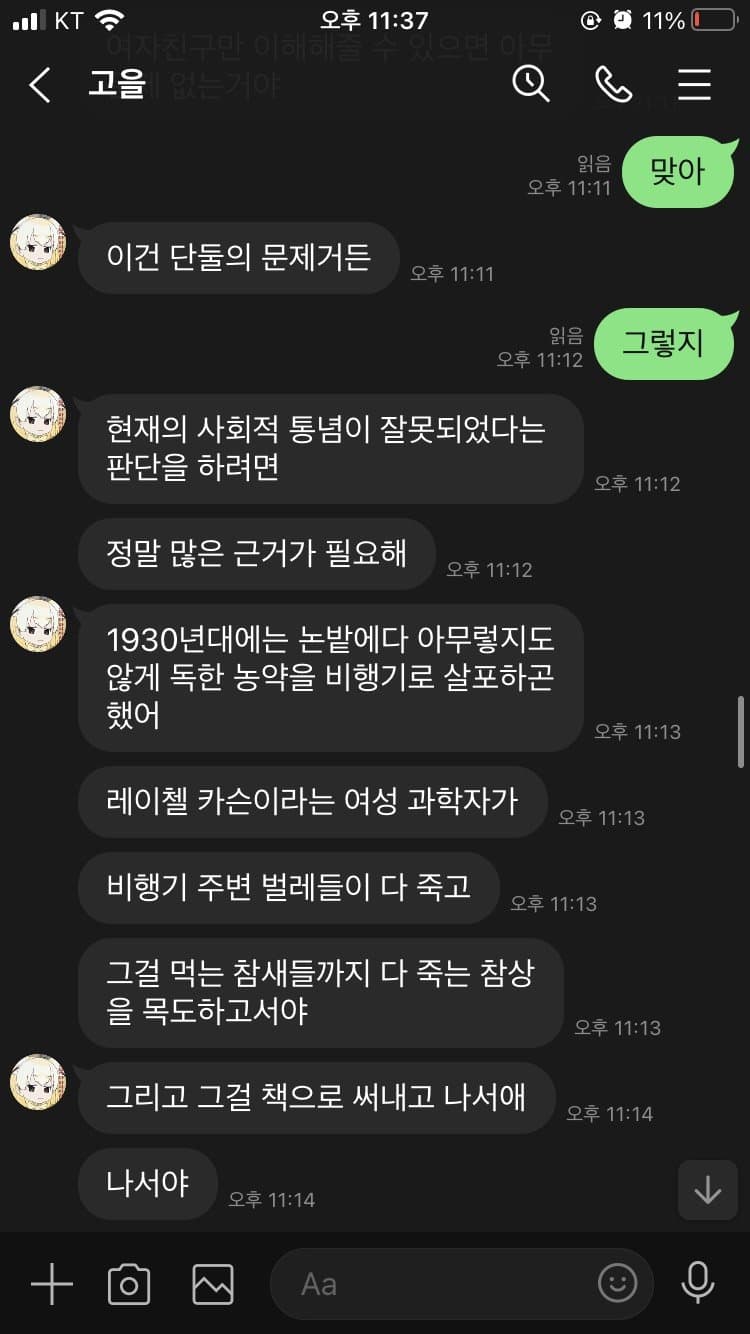Select the green 그렇지 sent bubble
Screen dimensions: 750x1334
coord(664,344)
